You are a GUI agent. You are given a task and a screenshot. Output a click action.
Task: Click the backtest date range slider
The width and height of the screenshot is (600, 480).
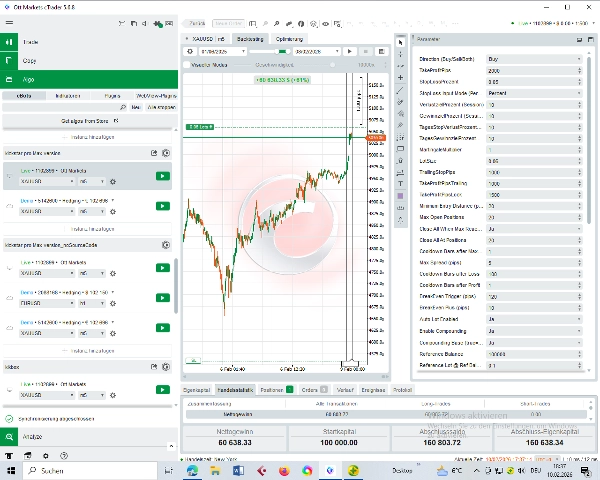[x=270, y=51]
